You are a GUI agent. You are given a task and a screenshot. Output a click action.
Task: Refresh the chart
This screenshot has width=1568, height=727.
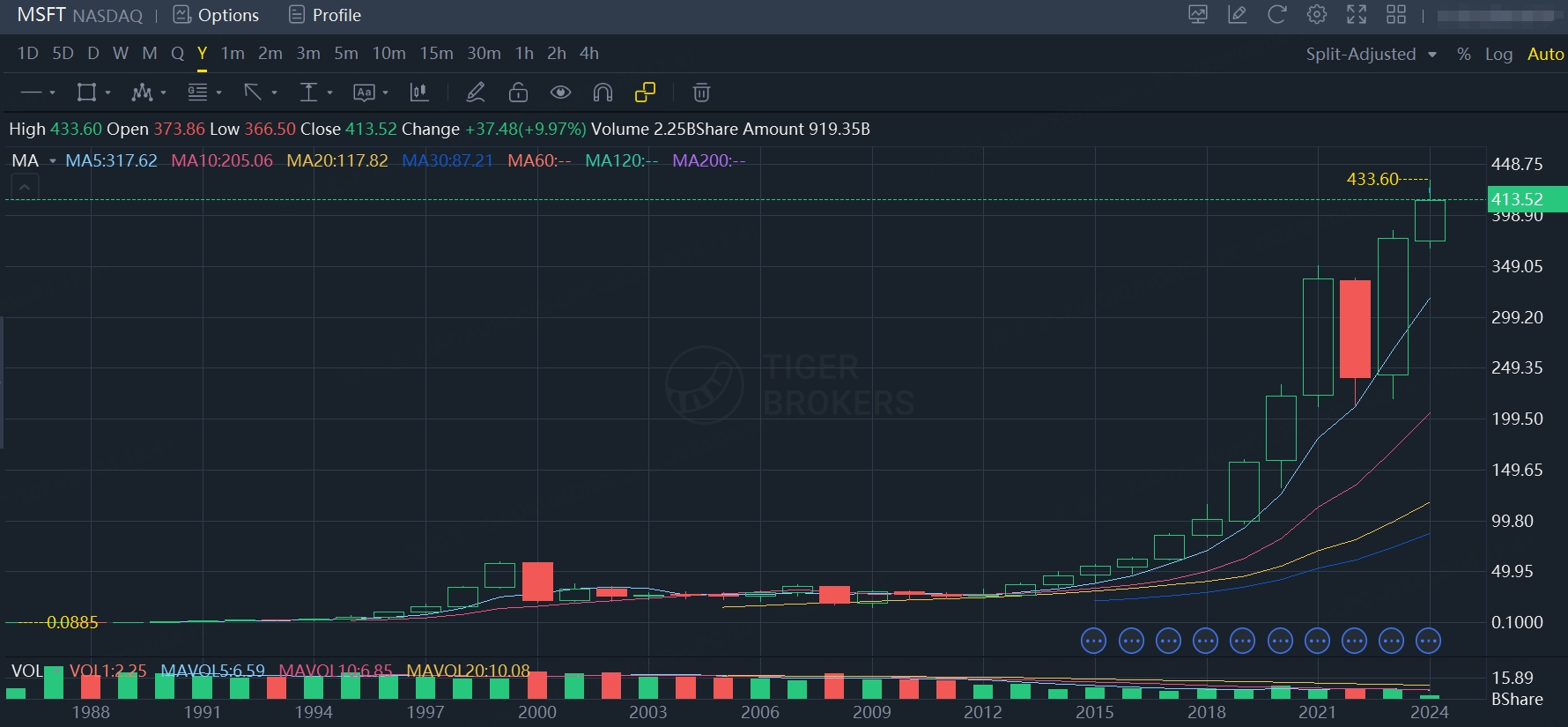pyautogui.click(x=1277, y=14)
